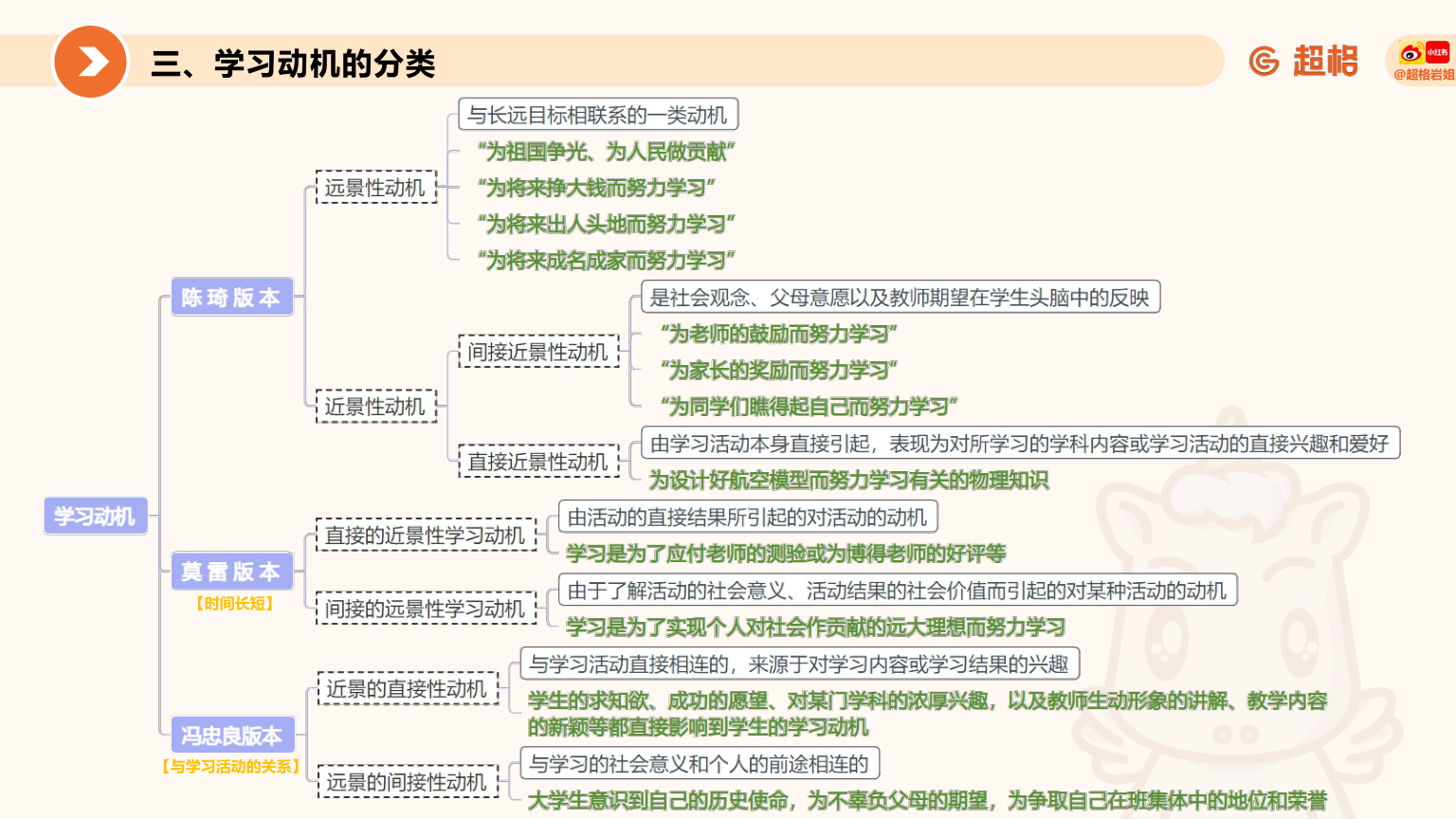
Task: Click the orange chevron arrow icon
Action: [x=91, y=61]
